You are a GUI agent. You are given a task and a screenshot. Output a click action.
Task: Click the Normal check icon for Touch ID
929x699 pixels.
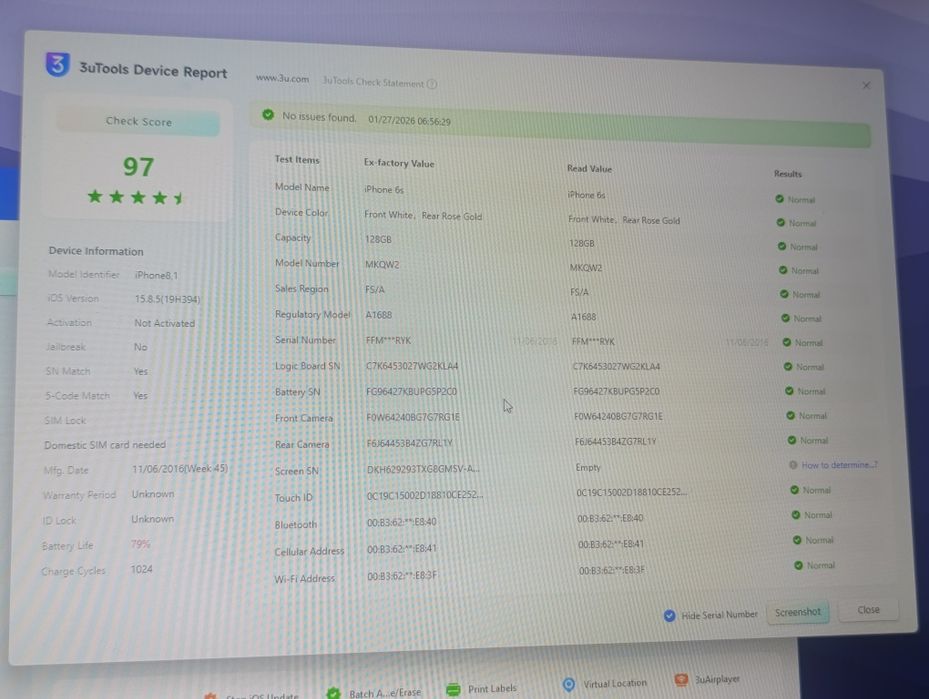pos(795,490)
